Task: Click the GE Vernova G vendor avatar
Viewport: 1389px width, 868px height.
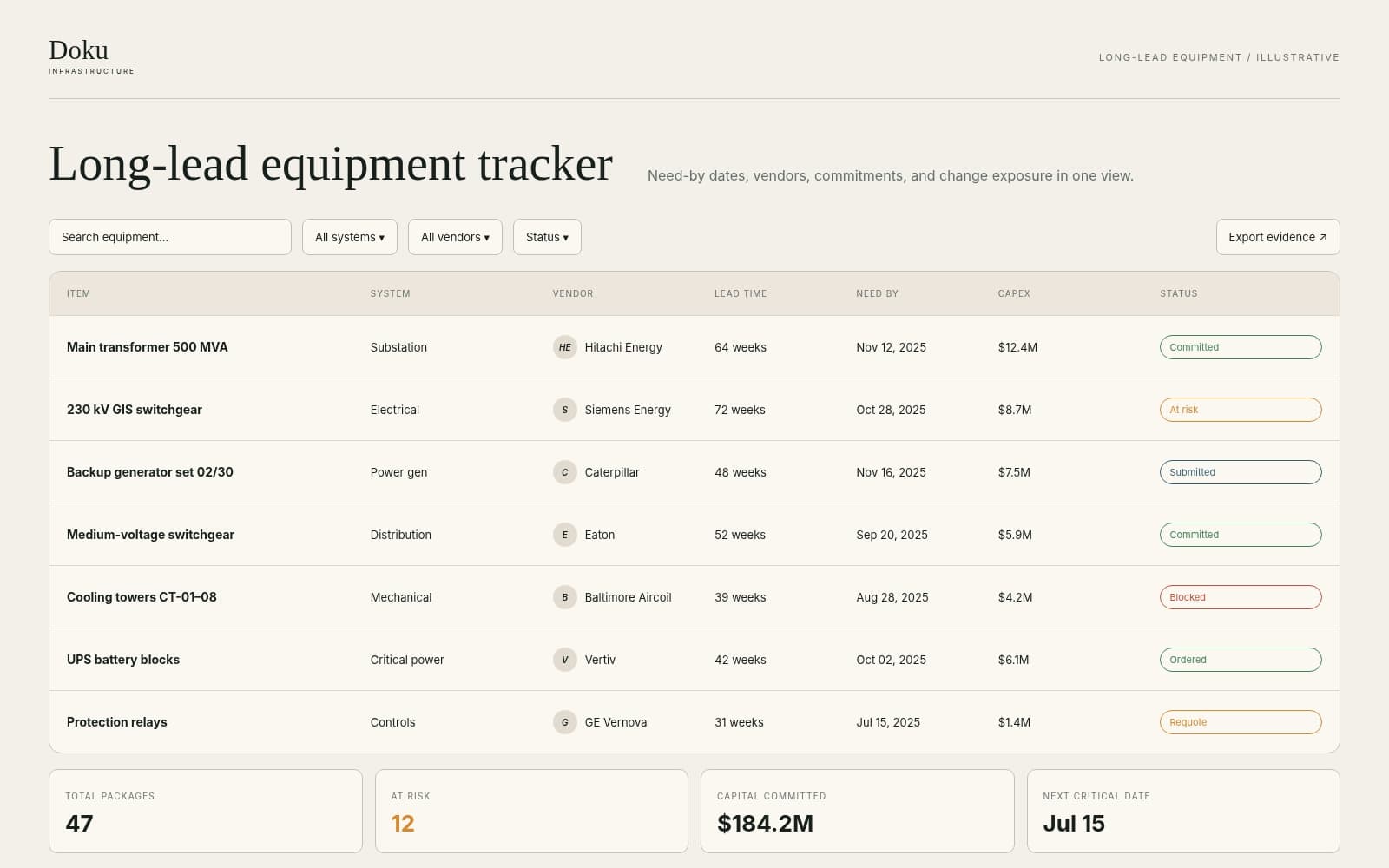Action: 564,722
